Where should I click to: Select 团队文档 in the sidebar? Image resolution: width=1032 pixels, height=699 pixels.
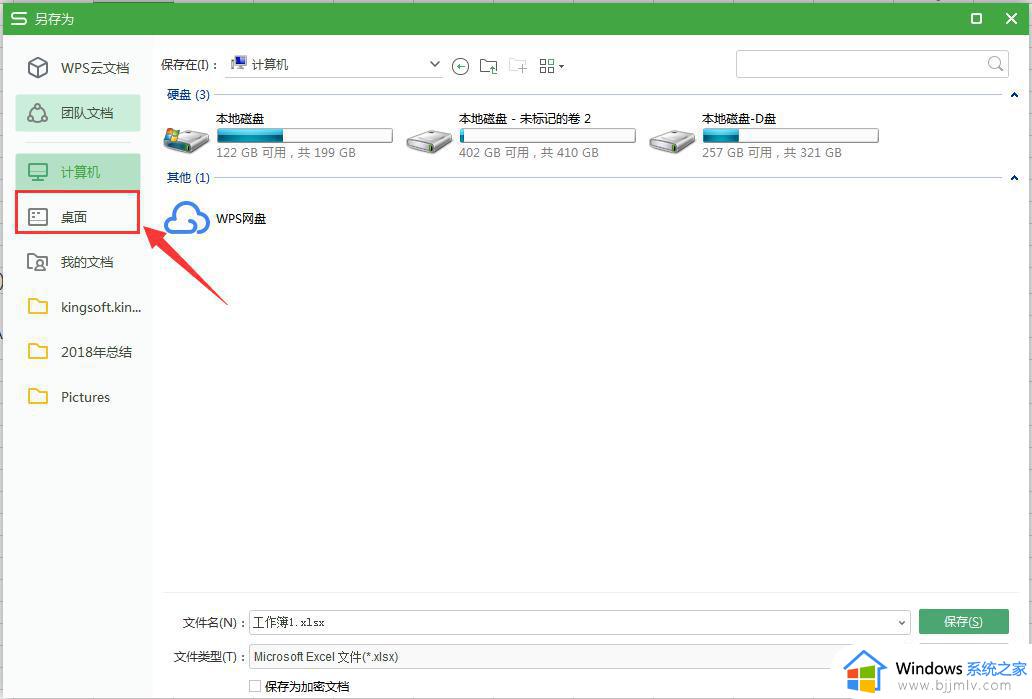(x=78, y=113)
